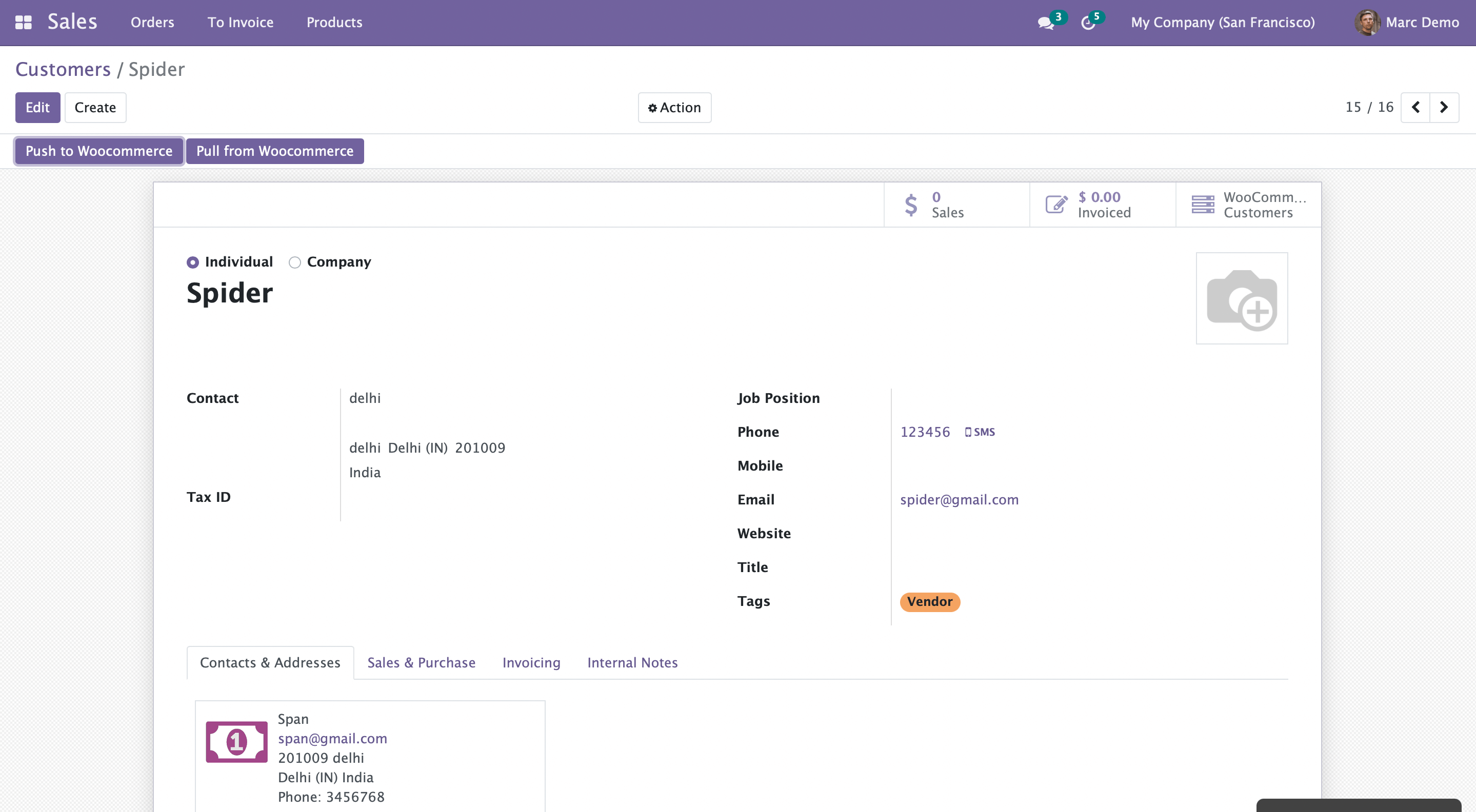Open the conversations messages icon

pyautogui.click(x=1045, y=23)
